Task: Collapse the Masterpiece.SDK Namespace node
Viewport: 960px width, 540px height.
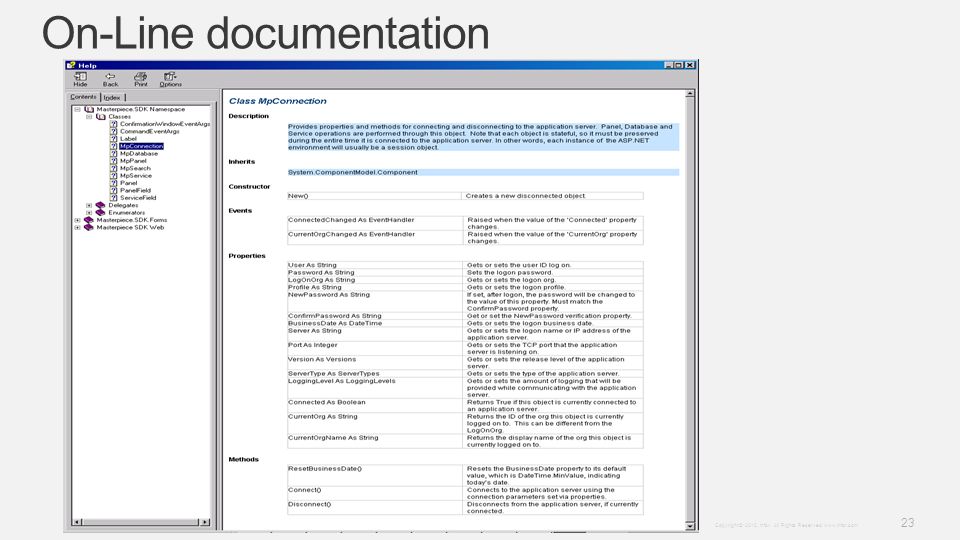Action: coord(78,109)
